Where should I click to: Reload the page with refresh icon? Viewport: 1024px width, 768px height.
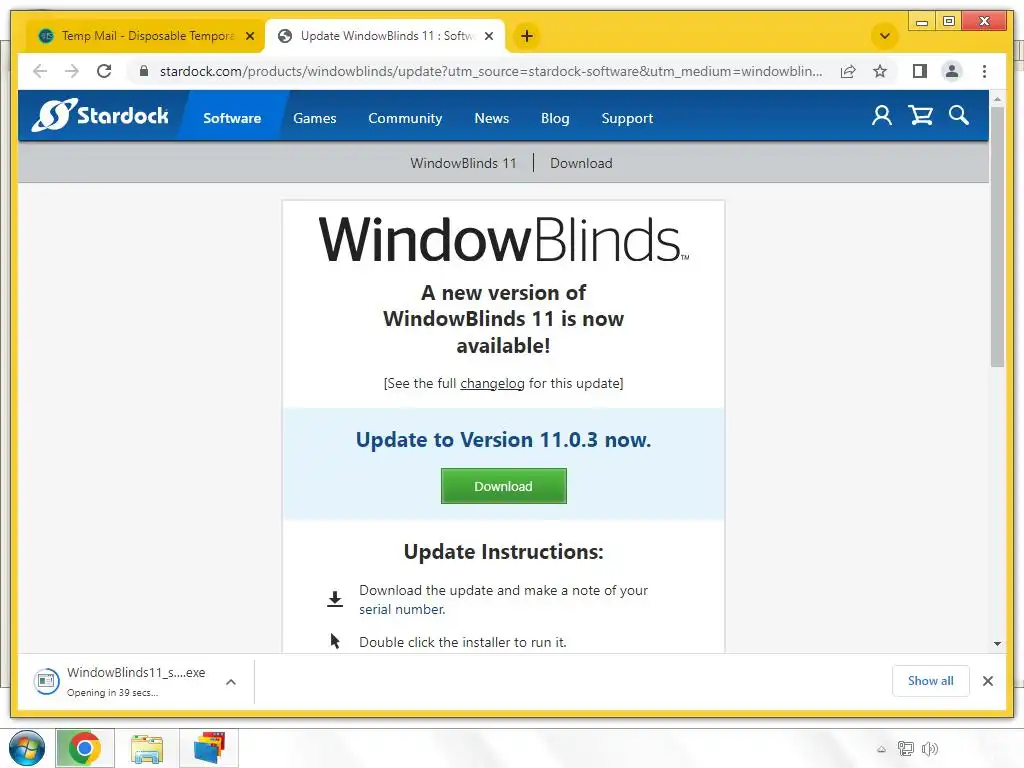click(x=104, y=71)
